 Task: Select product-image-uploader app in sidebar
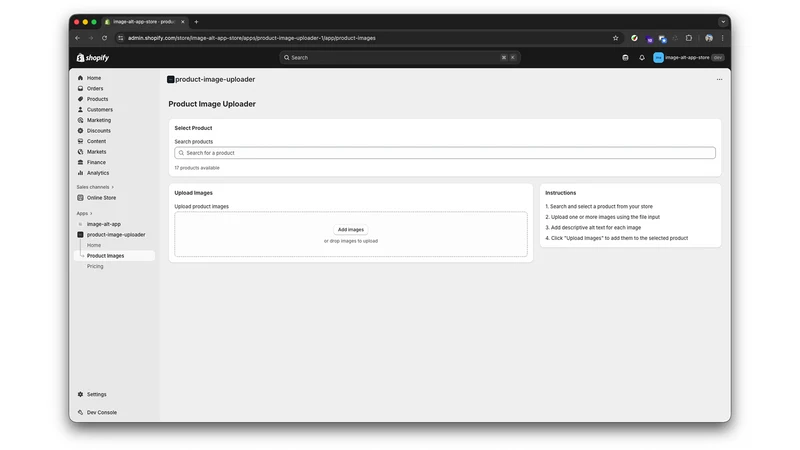115,235
